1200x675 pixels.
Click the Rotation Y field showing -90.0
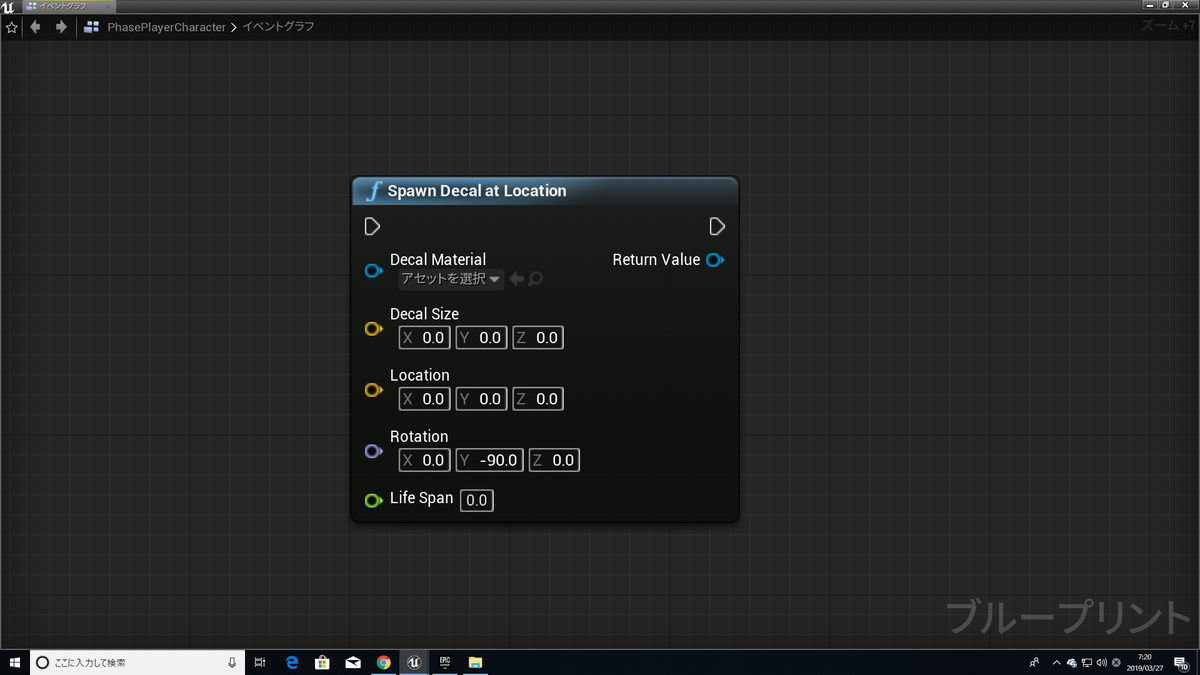tap(489, 460)
